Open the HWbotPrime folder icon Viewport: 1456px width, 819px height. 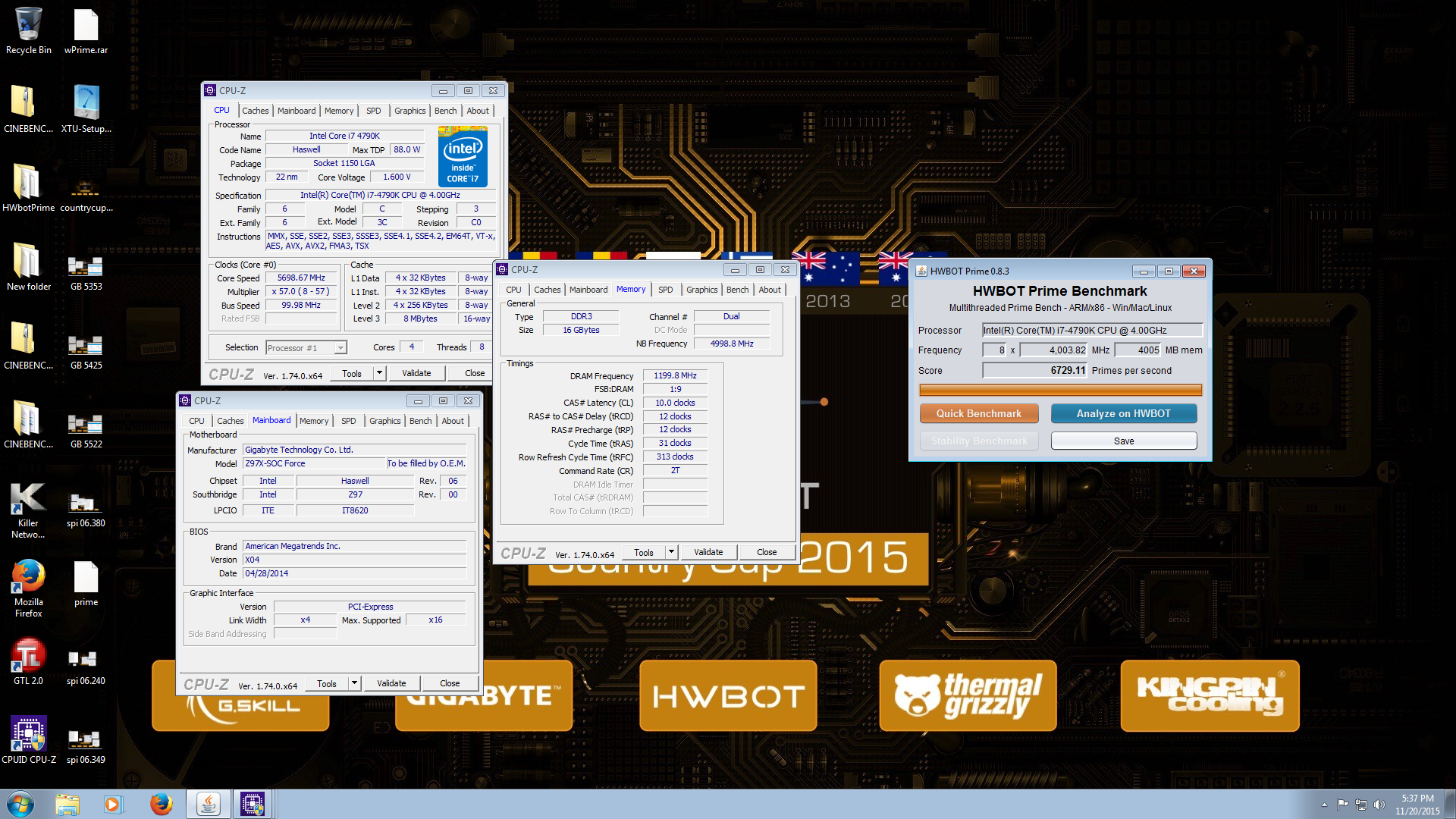click(x=28, y=189)
